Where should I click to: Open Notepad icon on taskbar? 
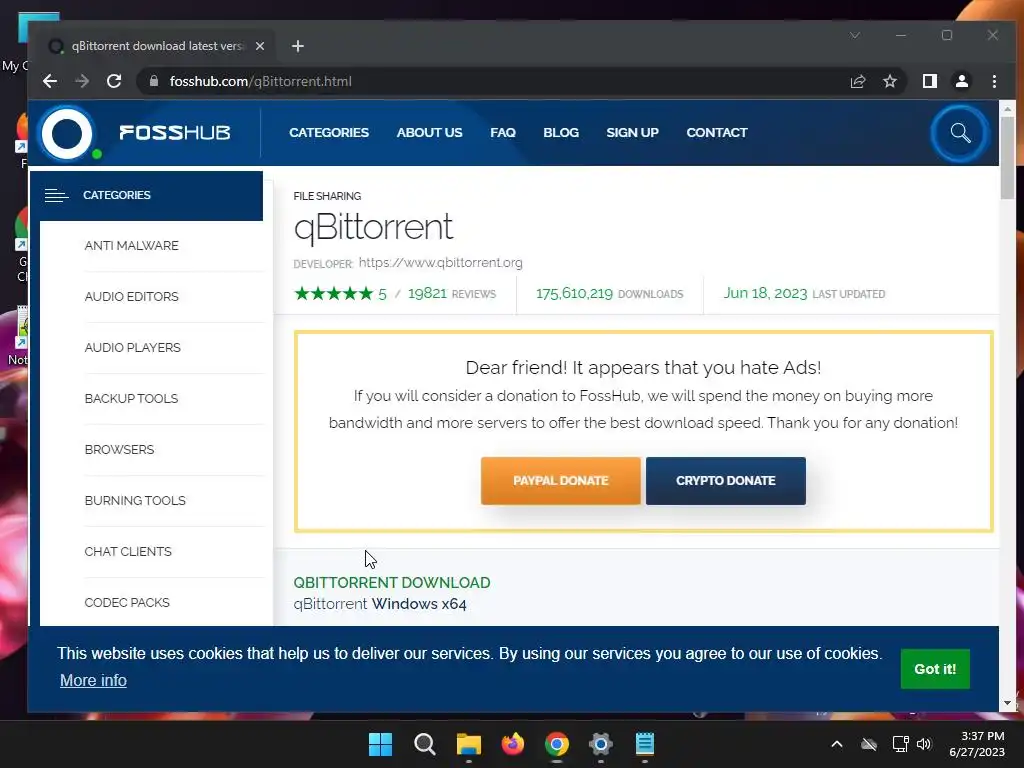coord(645,744)
